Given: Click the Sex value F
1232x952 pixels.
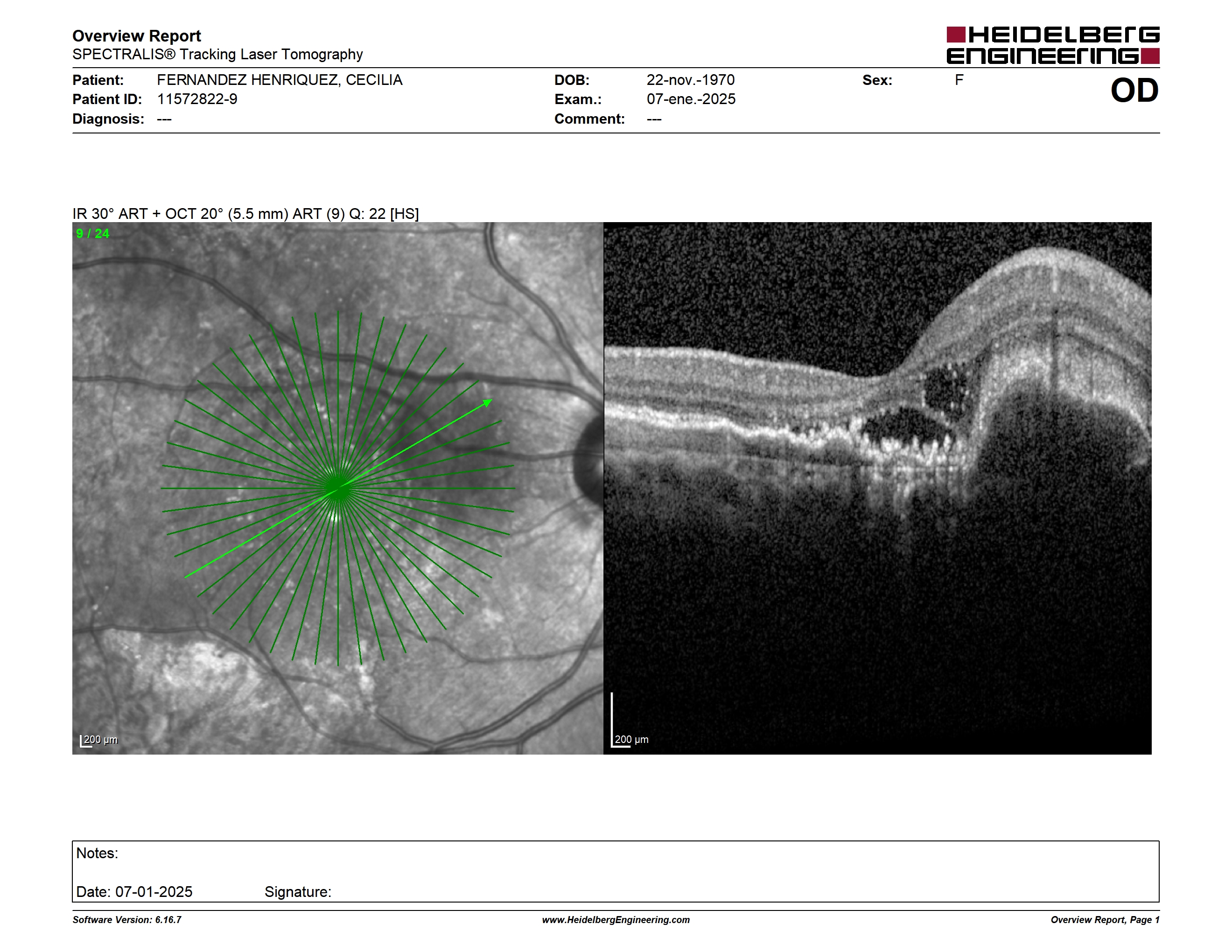Looking at the screenshot, I should coord(959,80).
